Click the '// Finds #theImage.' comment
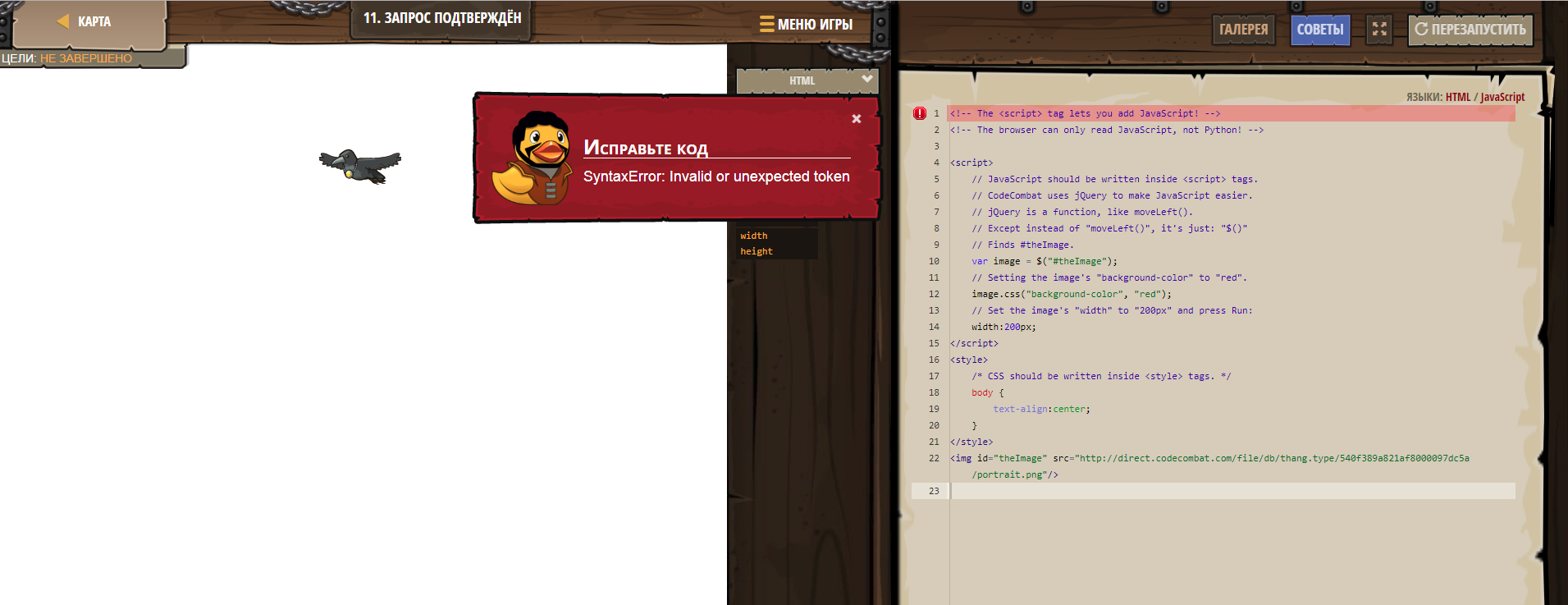 tap(1022, 245)
